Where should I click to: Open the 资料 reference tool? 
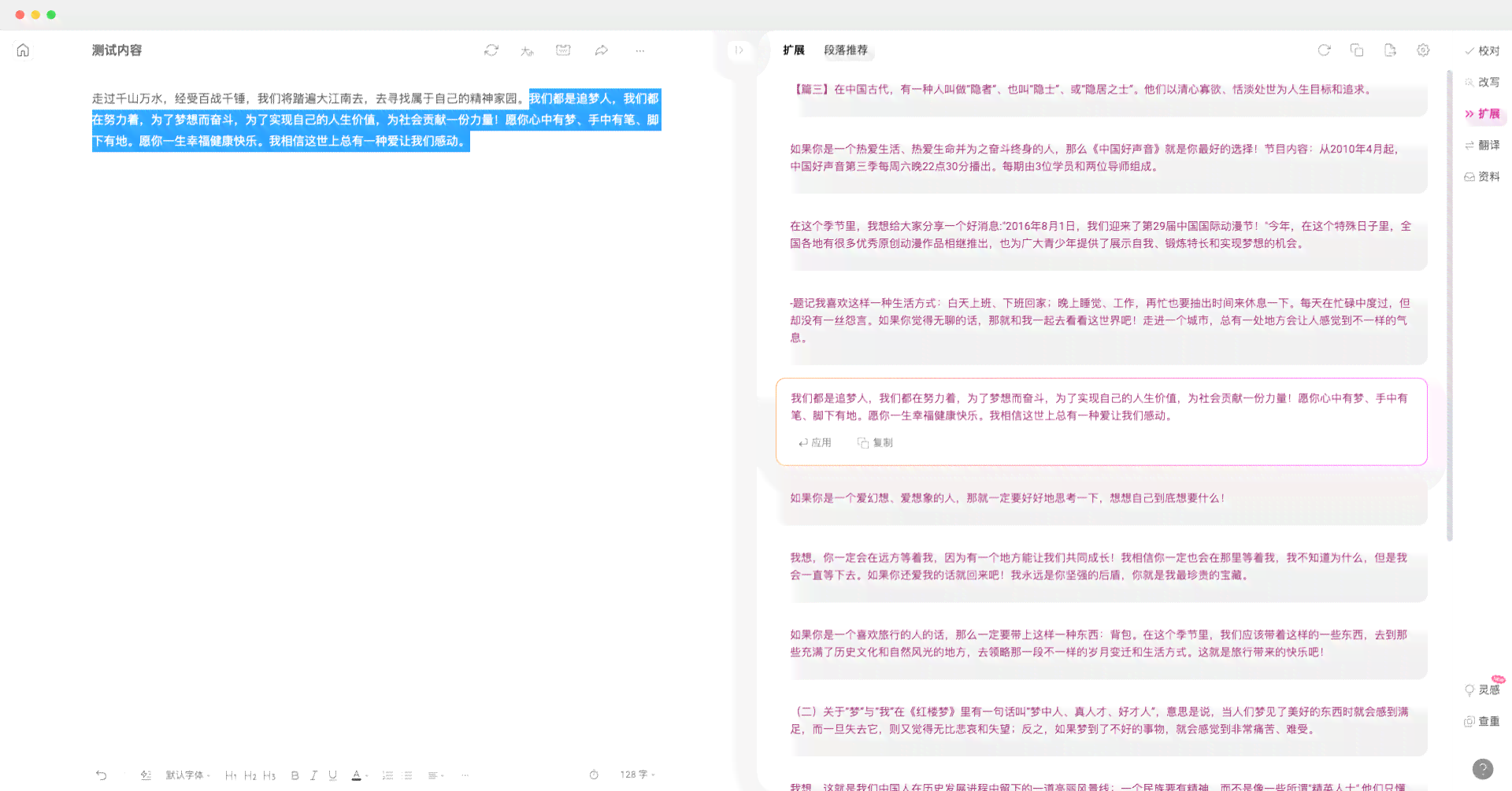click(1482, 177)
